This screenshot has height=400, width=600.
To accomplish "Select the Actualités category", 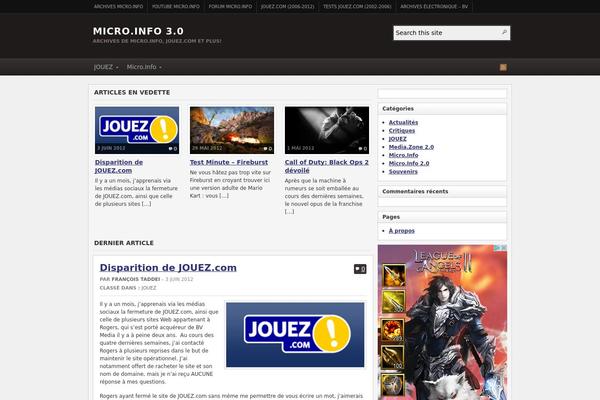I will click(x=403, y=122).
